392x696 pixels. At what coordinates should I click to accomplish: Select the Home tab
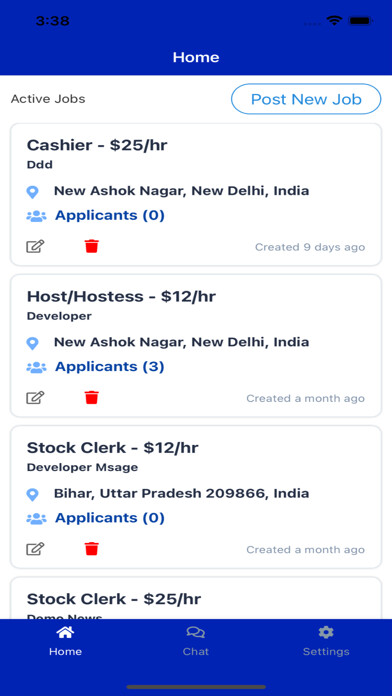point(65,641)
